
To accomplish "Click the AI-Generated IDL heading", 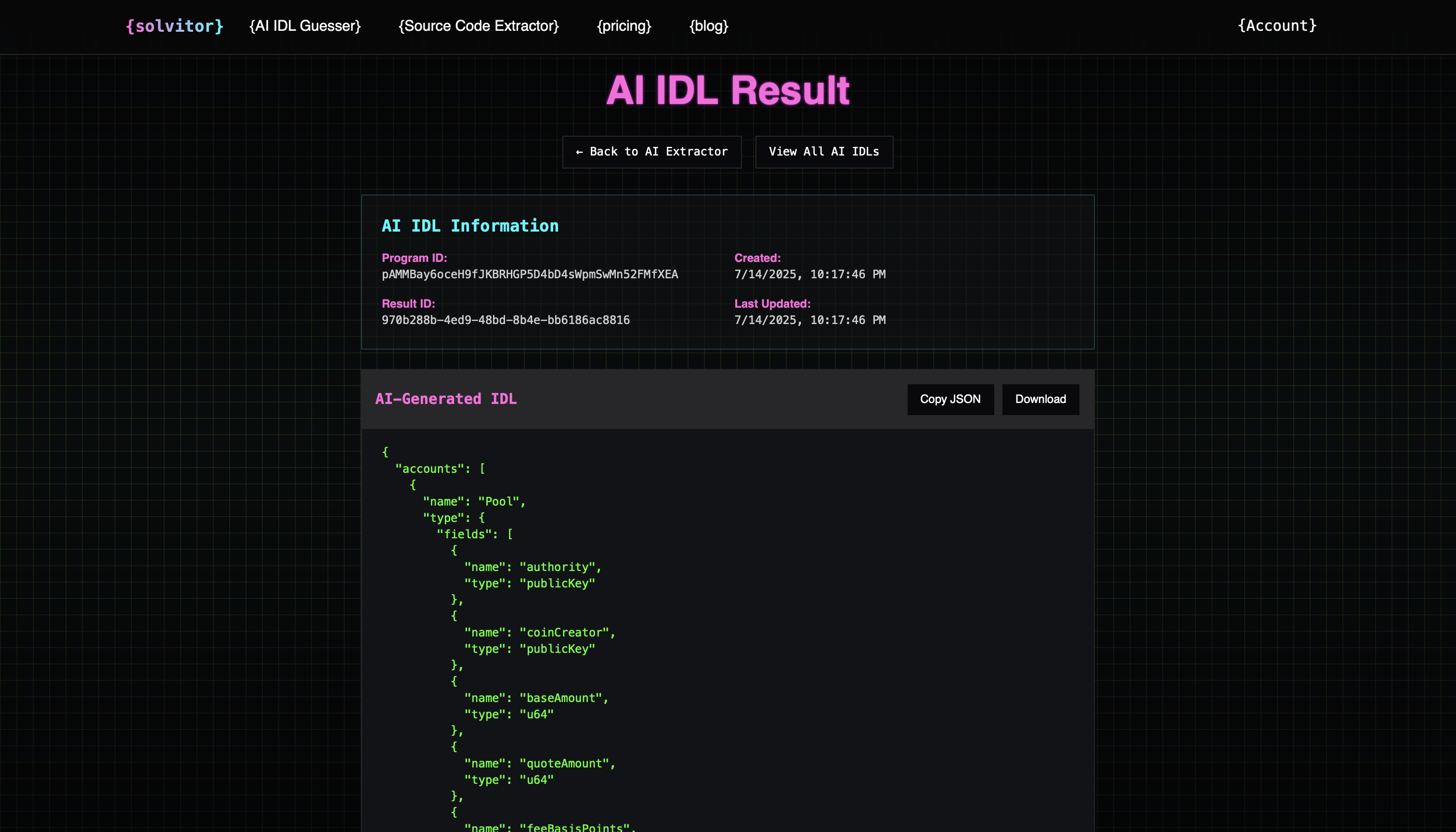I will tap(446, 399).
